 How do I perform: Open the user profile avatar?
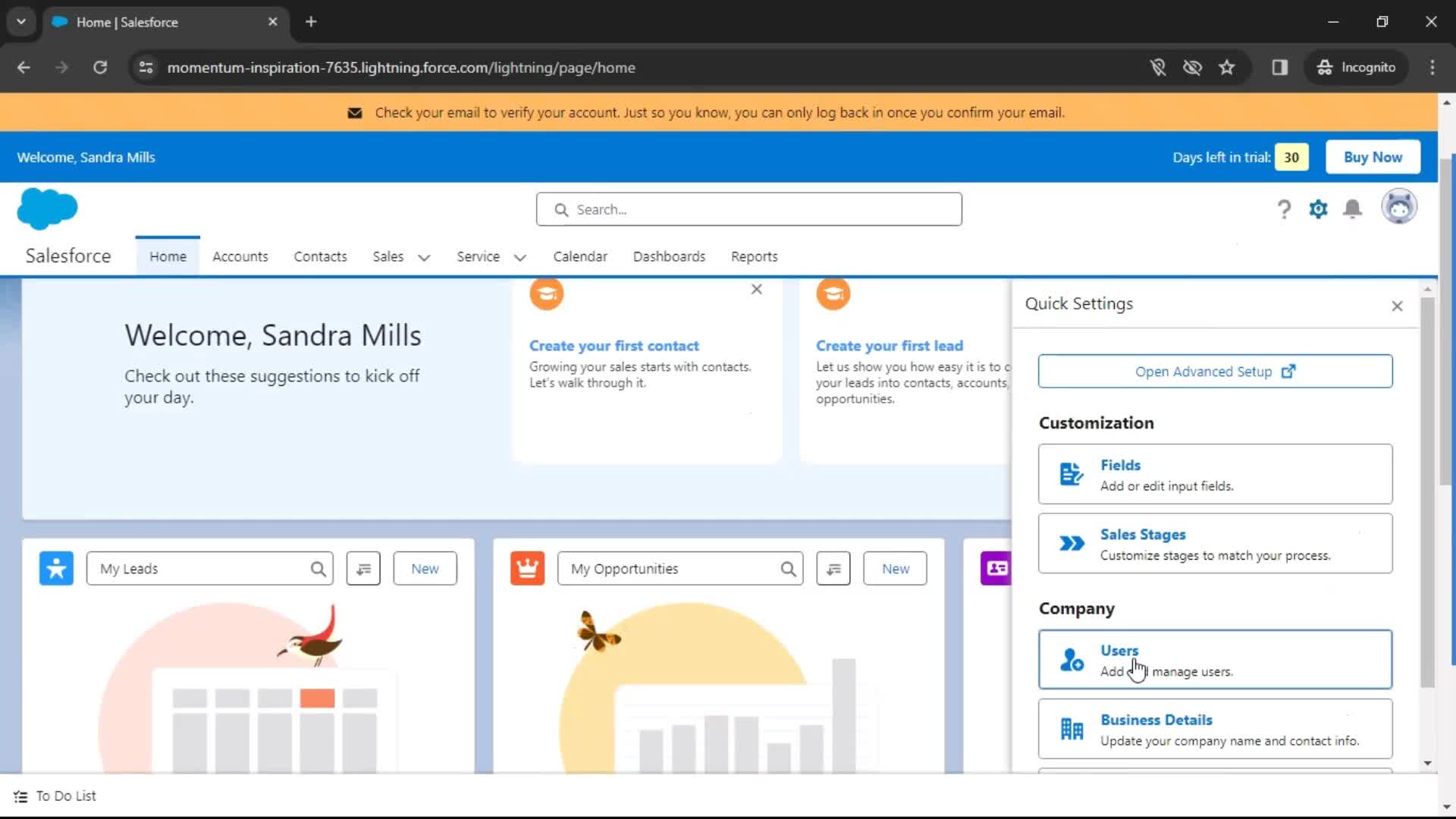pos(1399,207)
